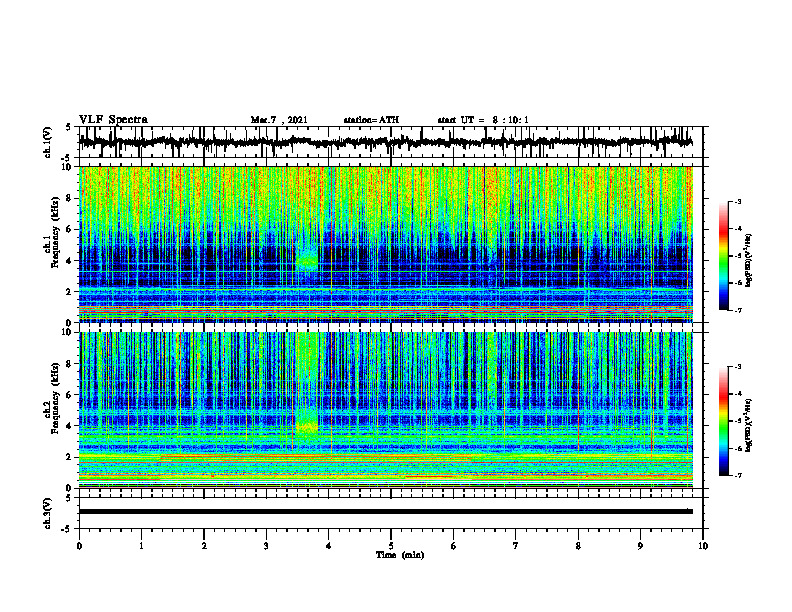
Task: Click the green 4 kHz burst in ch.2 spectrogram
Action: [x=307, y=422]
